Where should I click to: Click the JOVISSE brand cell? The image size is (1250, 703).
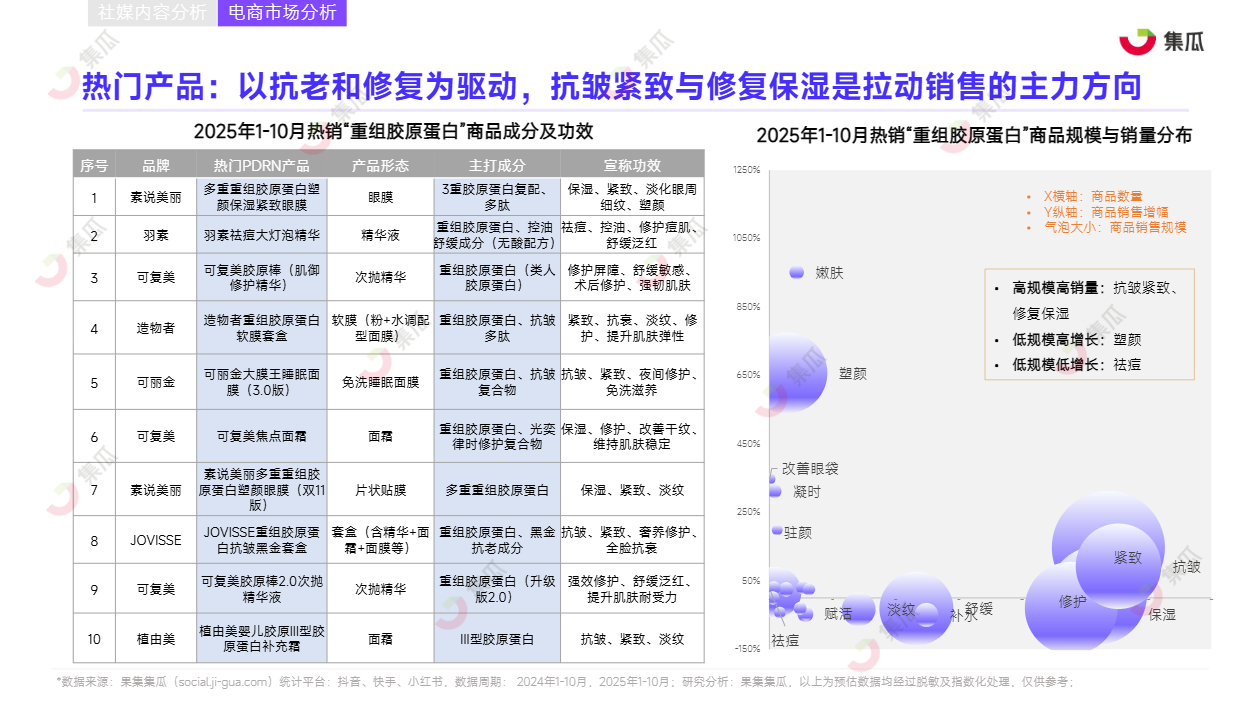click(156, 540)
